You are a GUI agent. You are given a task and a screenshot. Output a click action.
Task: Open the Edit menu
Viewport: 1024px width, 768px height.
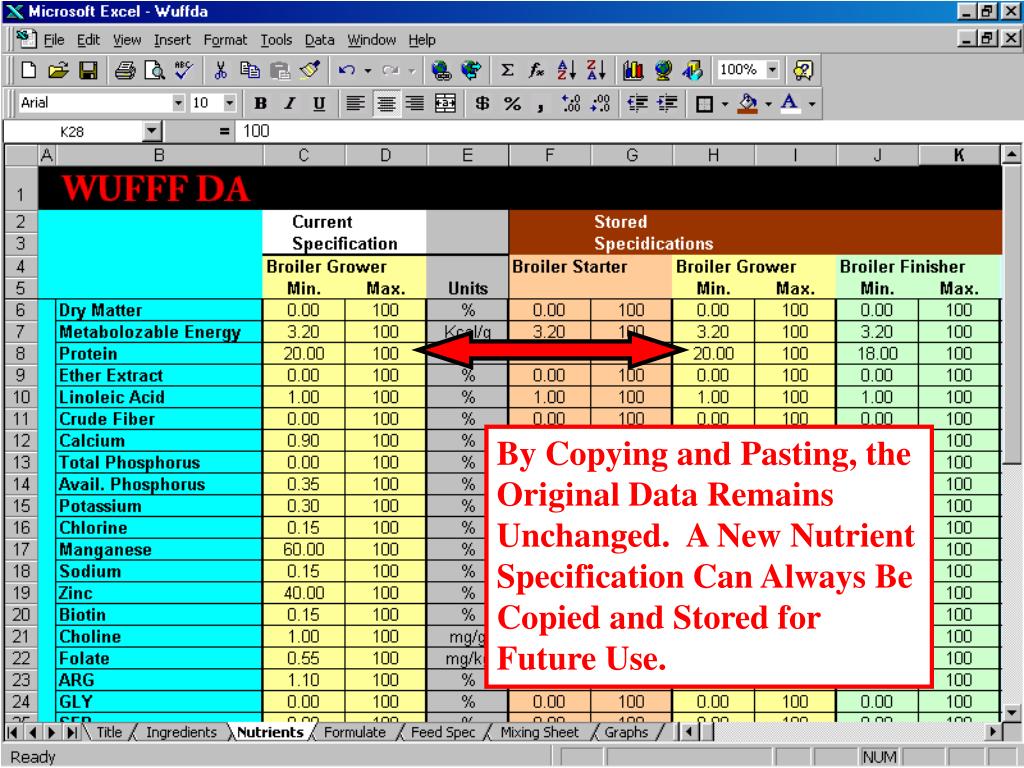click(x=88, y=40)
